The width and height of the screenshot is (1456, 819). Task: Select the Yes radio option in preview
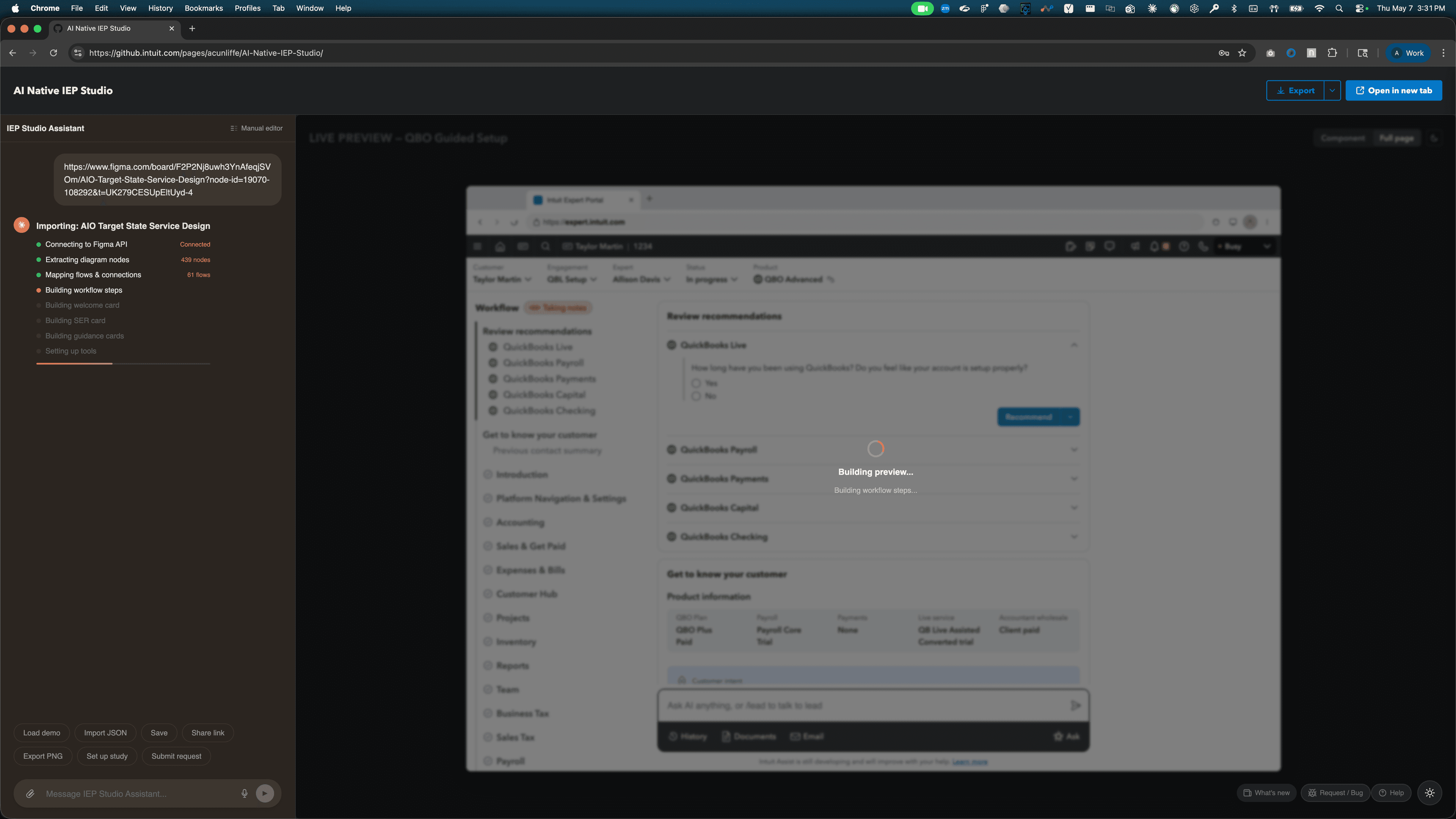click(696, 383)
